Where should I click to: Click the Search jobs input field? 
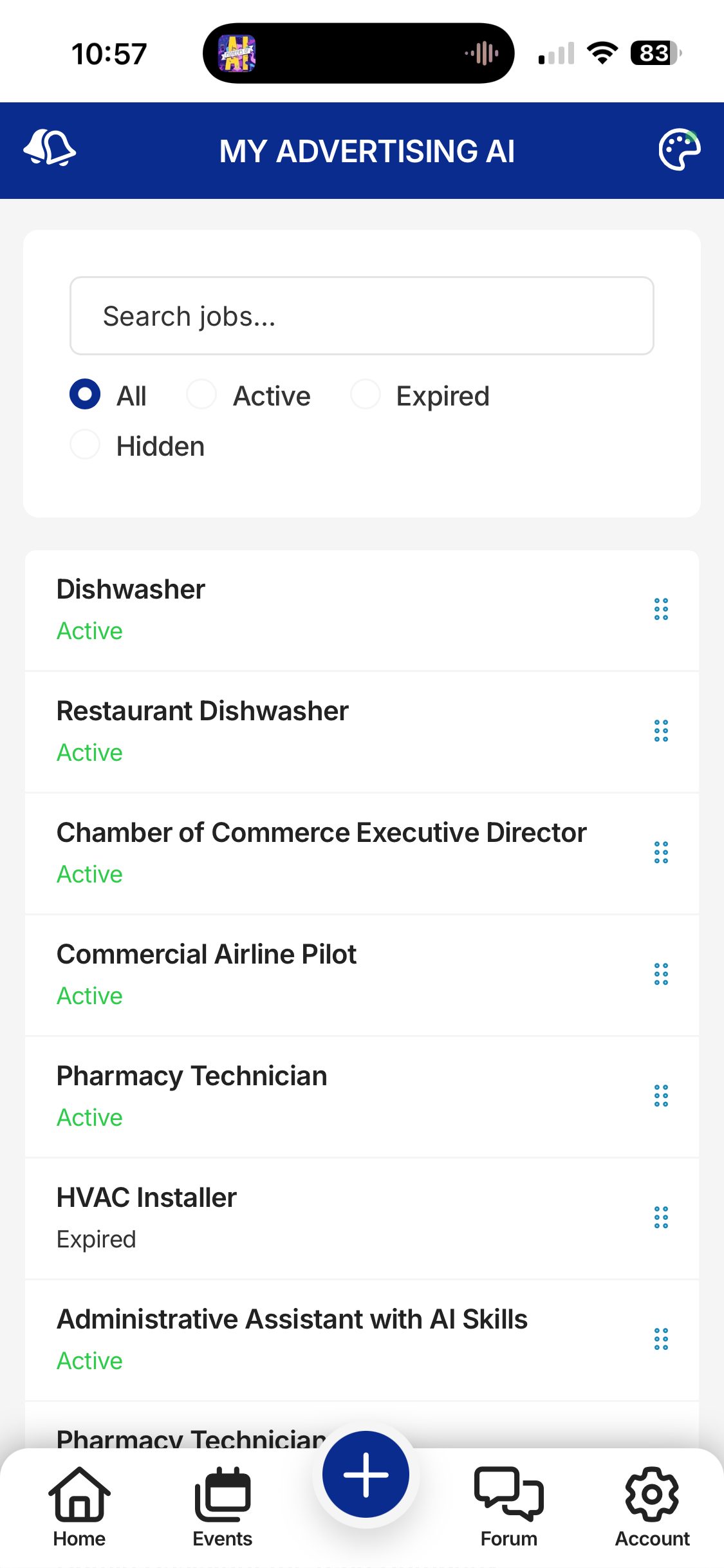(x=362, y=316)
